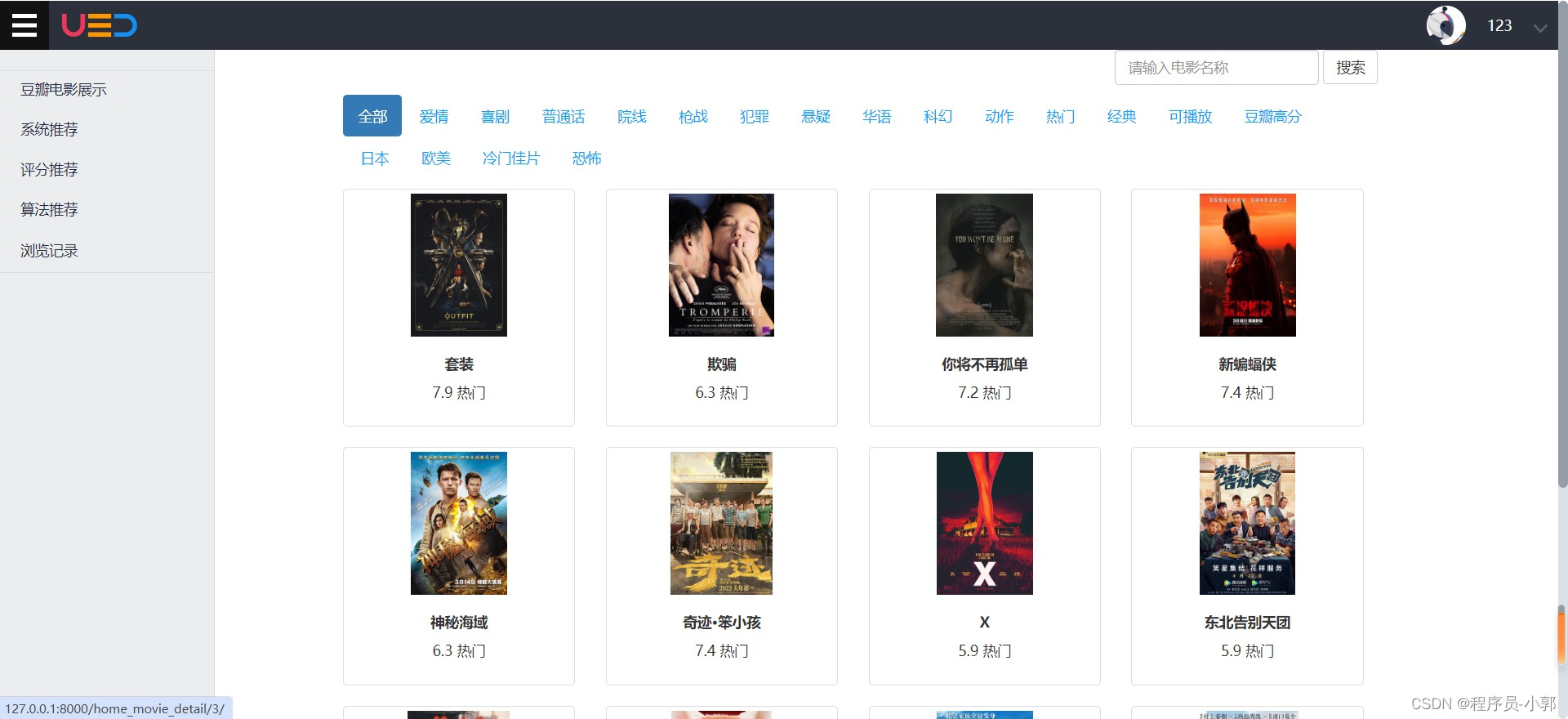Image resolution: width=1568 pixels, height=719 pixels.
Task: Filter by 欧美 category
Action: (x=436, y=158)
